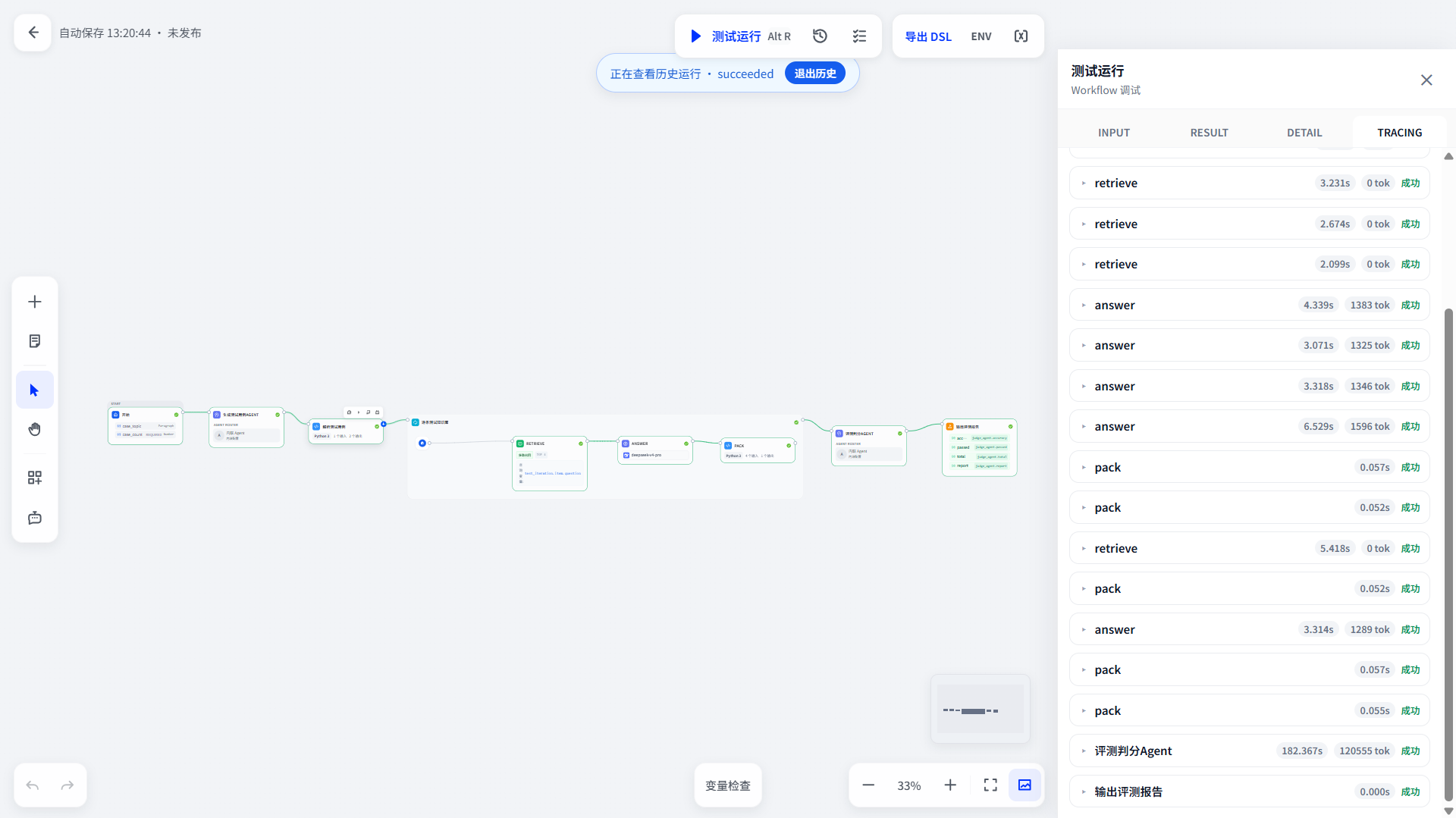Open 变量检查 variable inspector
The height and width of the screenshot is (818, 1456).
pyautogui.click(x=728, y=785)
